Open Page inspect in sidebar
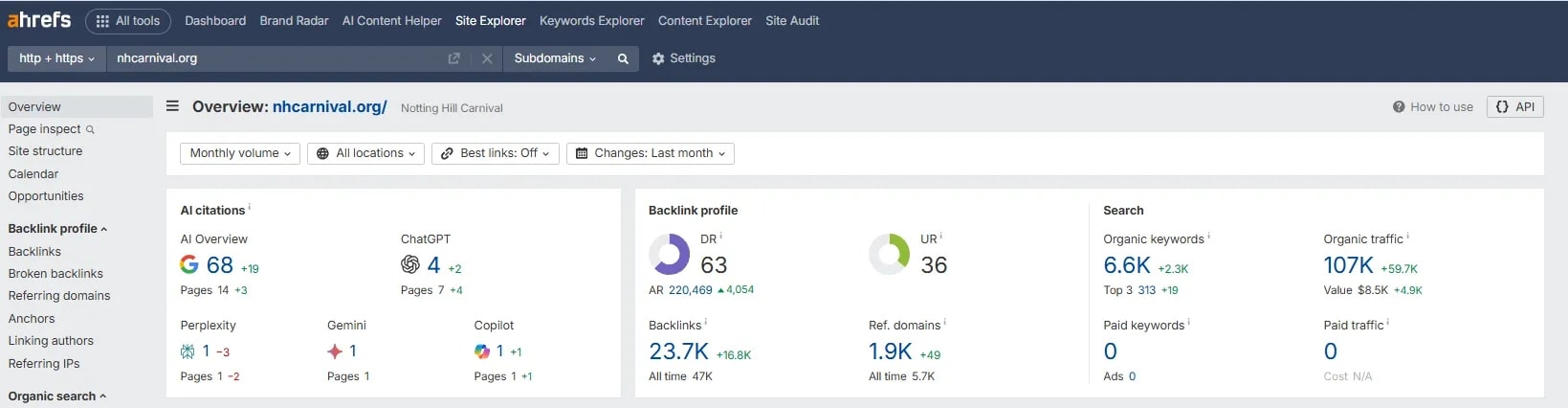The width and height of the screenshot is (1568, 408). (44, 129)
